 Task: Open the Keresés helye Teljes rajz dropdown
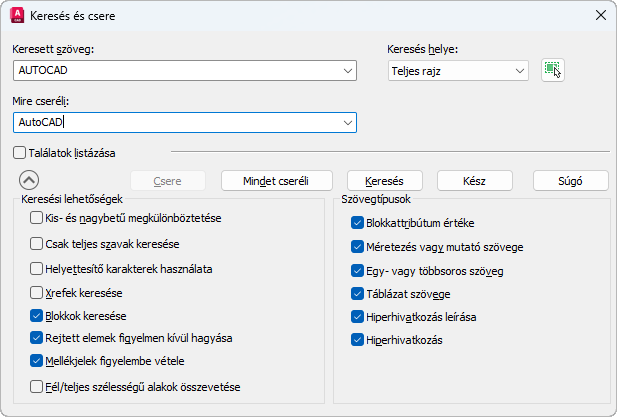click(x=519, y=70)
